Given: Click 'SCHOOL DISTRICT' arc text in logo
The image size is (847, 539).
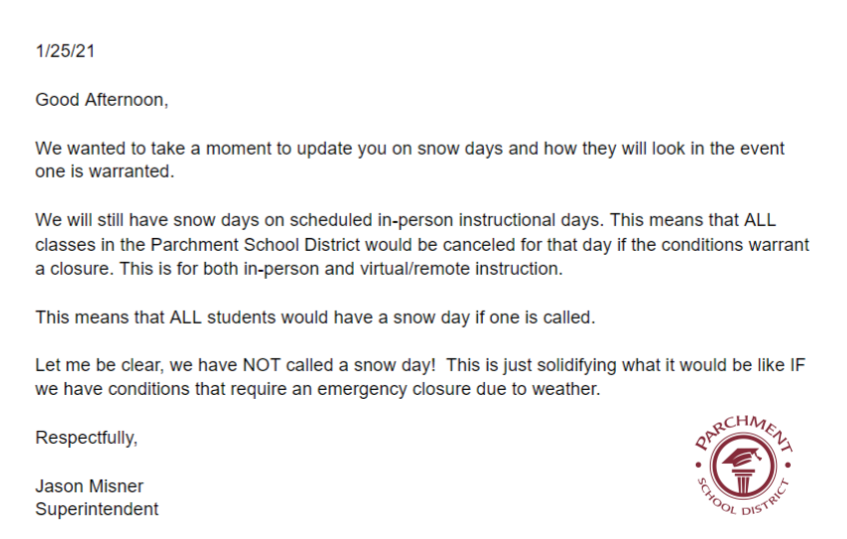Looking at the screenshot, I should (x=743, y=498).
